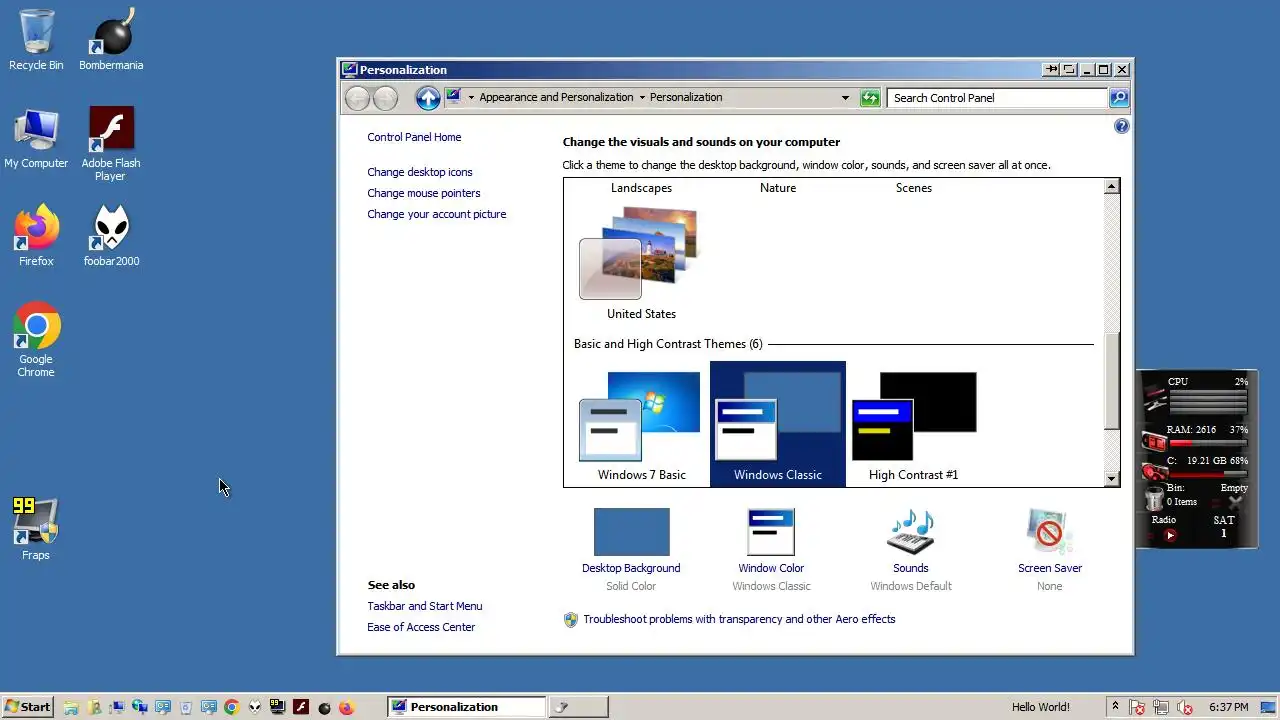Click the Scenes category label
Screen dimensions: 1280x720
(914, 188)
